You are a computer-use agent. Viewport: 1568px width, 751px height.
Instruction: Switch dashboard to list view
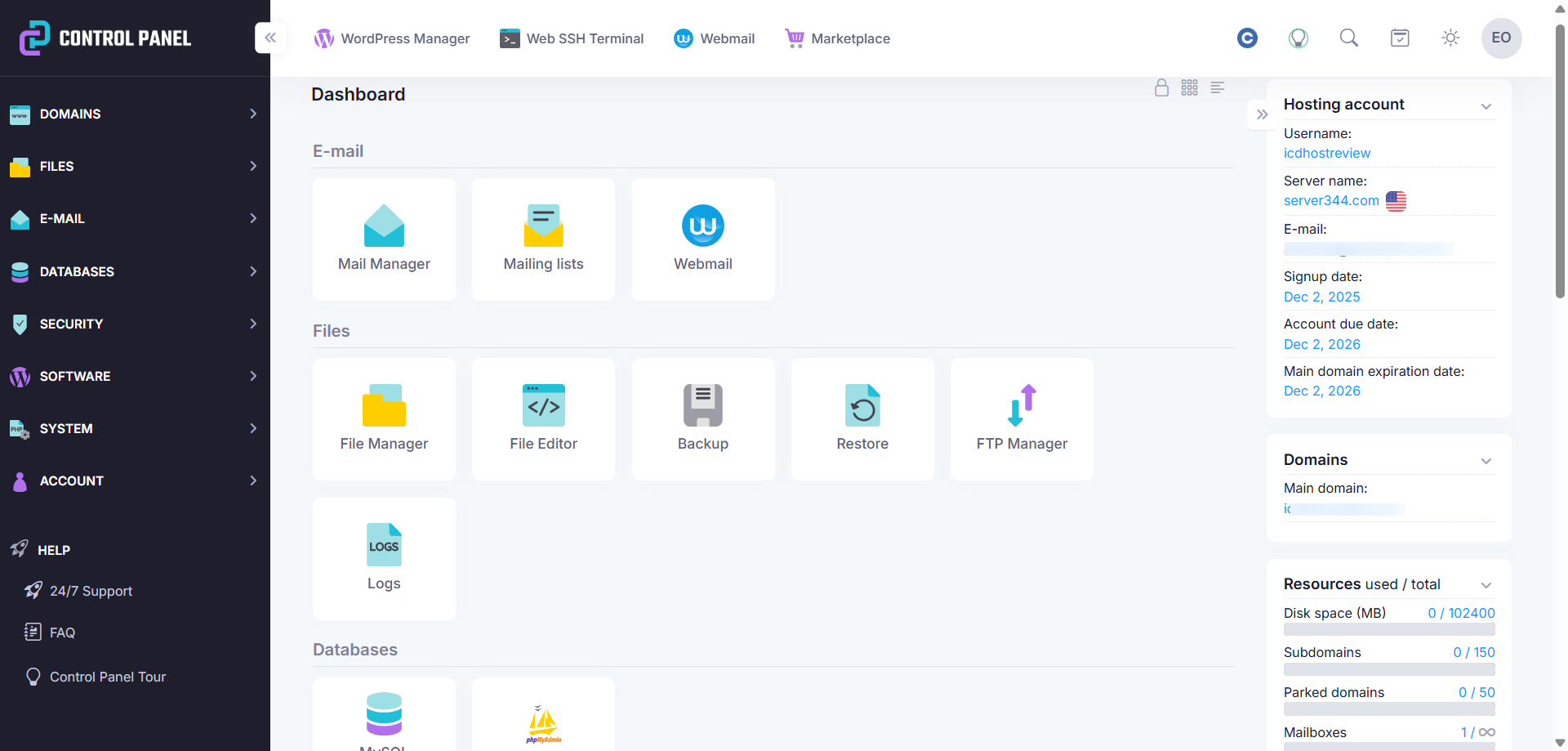coord(1217,87)
